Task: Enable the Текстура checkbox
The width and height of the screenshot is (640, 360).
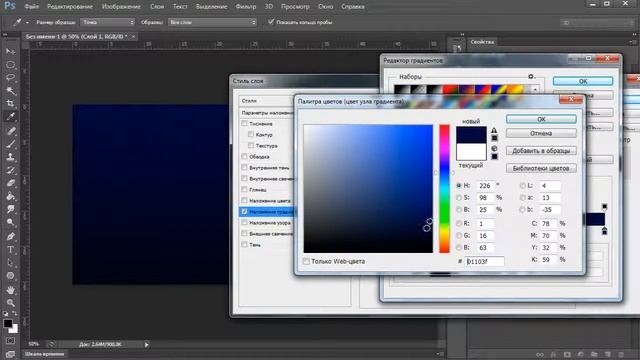Action: pos(251,145)
